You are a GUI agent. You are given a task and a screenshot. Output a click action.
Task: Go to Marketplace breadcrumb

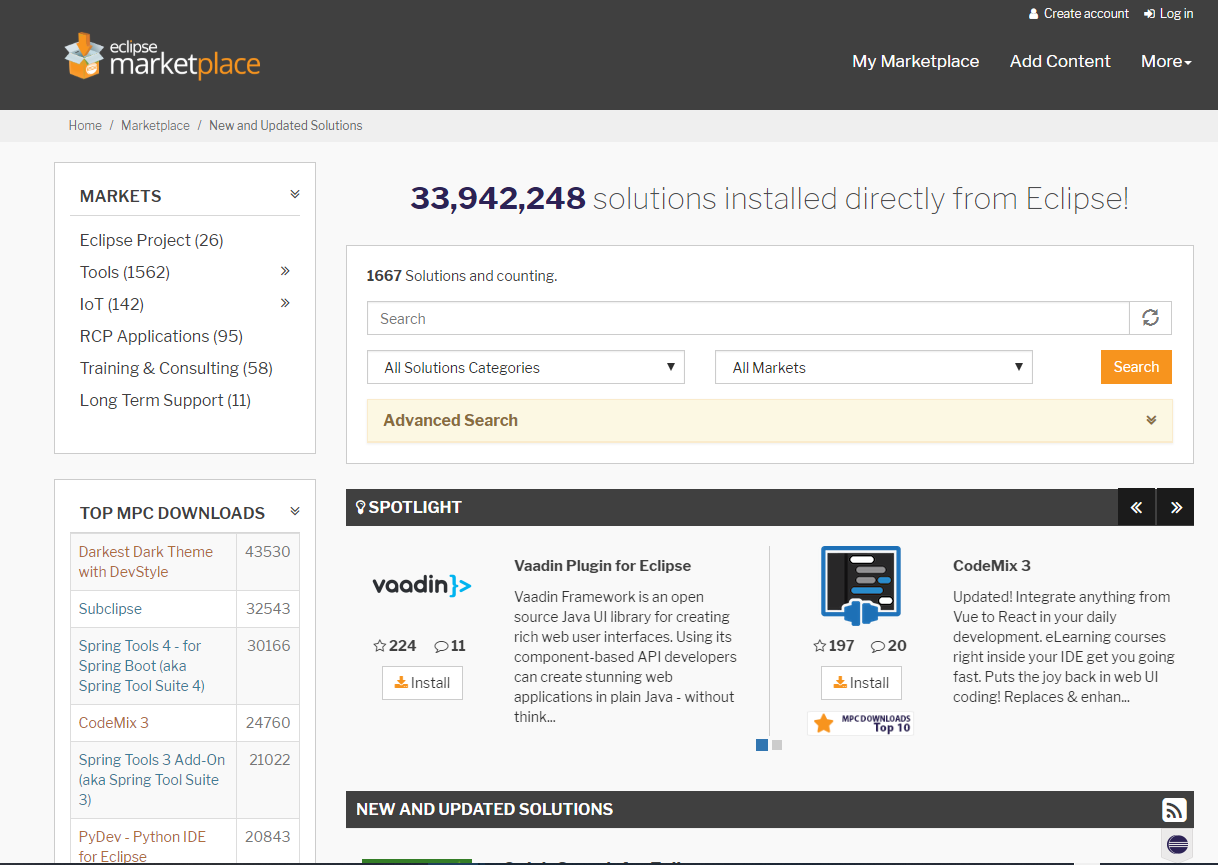point(155,126)
